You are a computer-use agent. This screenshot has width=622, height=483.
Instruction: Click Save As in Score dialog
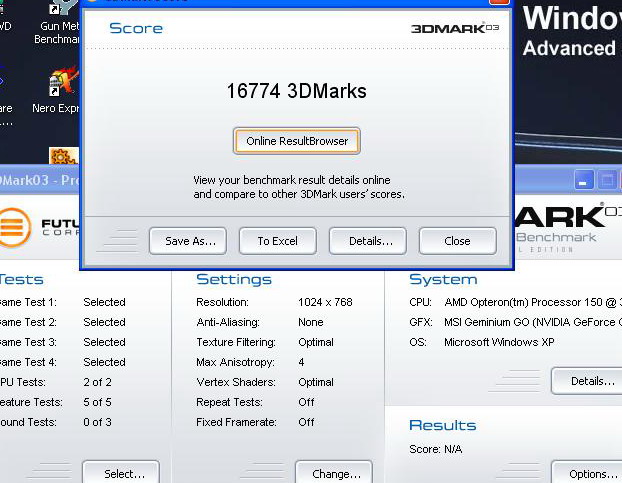pos(188,241)
